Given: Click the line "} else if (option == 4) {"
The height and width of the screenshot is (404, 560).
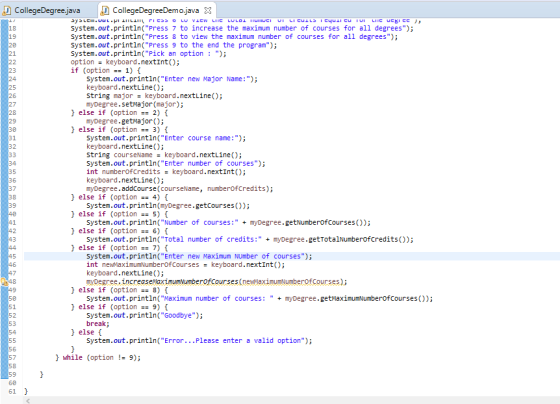Looking at the screenshot, I should tap(119, 197).
